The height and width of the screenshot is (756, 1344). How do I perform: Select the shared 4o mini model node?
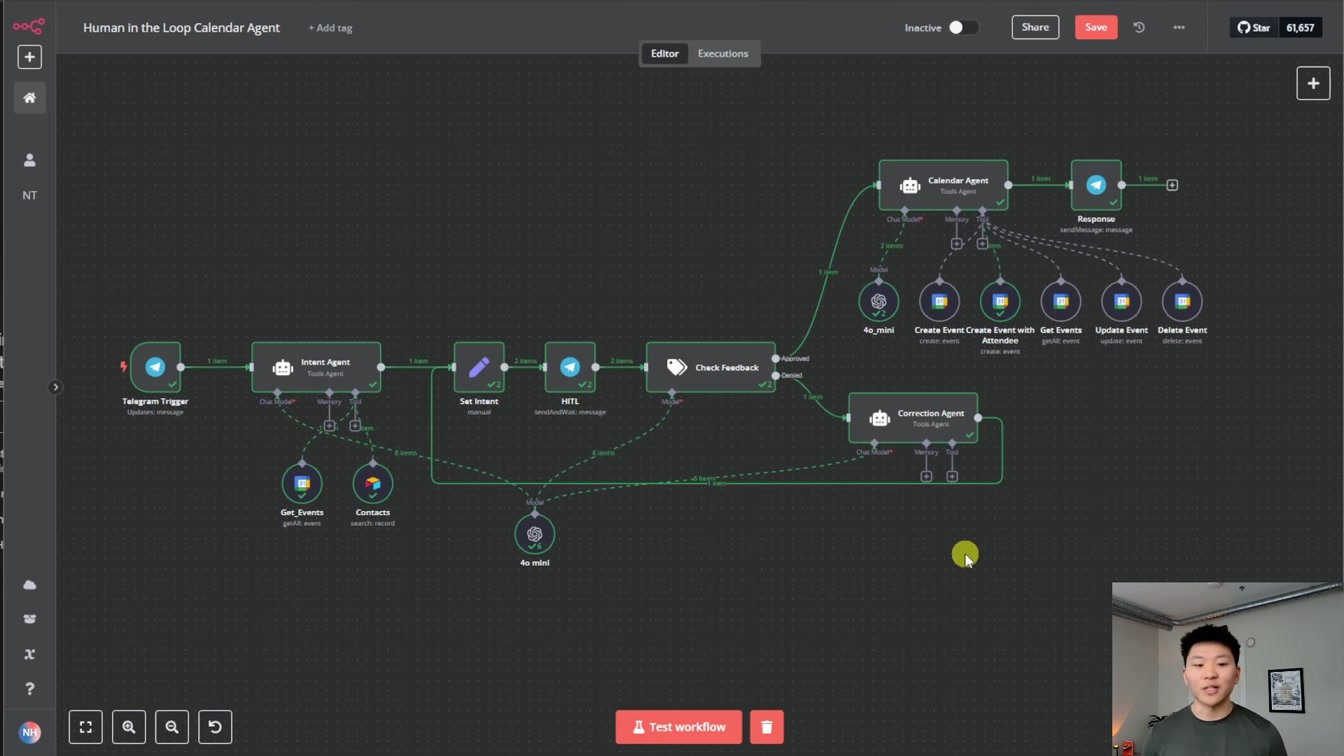[x=535, y=534]
